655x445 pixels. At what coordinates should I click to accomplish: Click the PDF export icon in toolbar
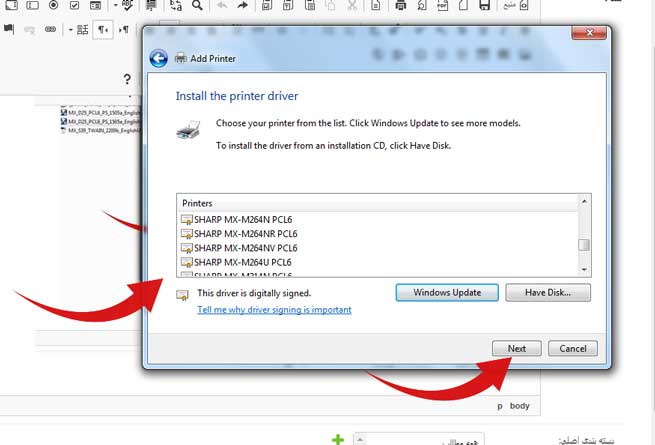[443, 5]
